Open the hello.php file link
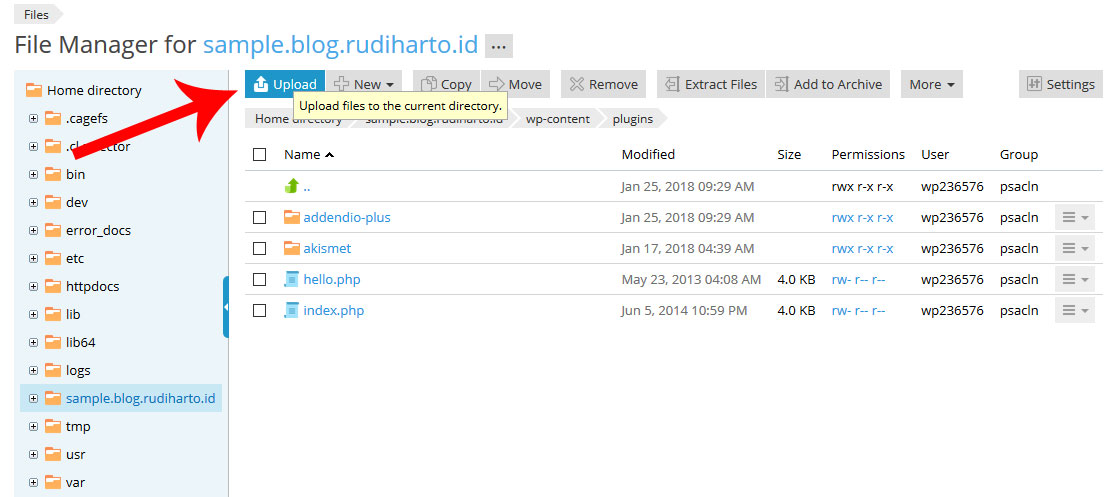This screenshot has height=497, width=1120. tap(332, 279)
